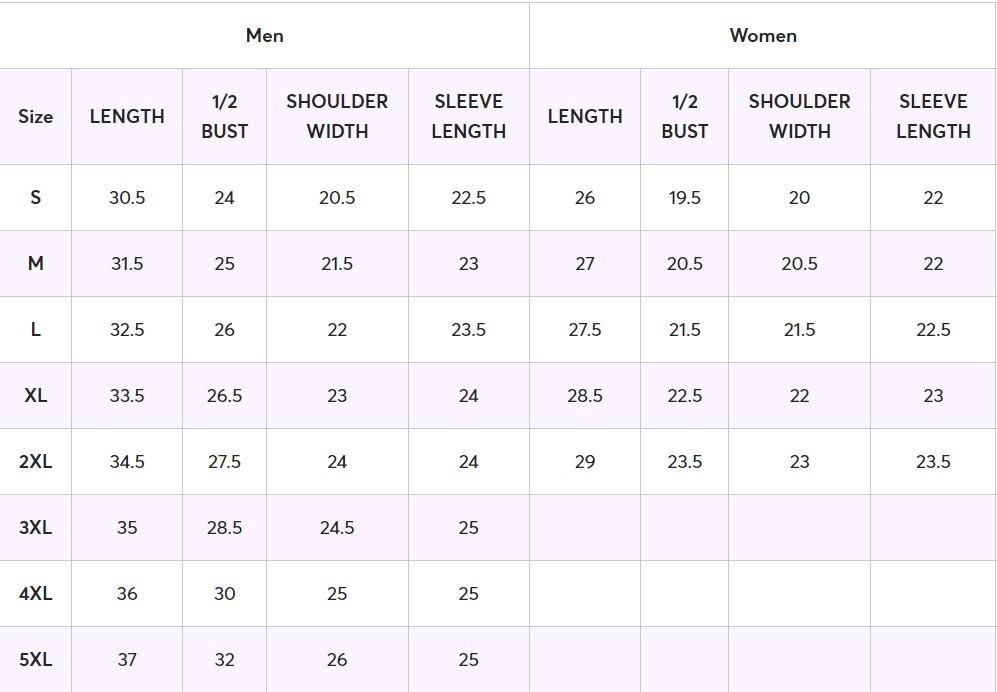Click the Women group header
997x692 pixels.
click(763, 36)
